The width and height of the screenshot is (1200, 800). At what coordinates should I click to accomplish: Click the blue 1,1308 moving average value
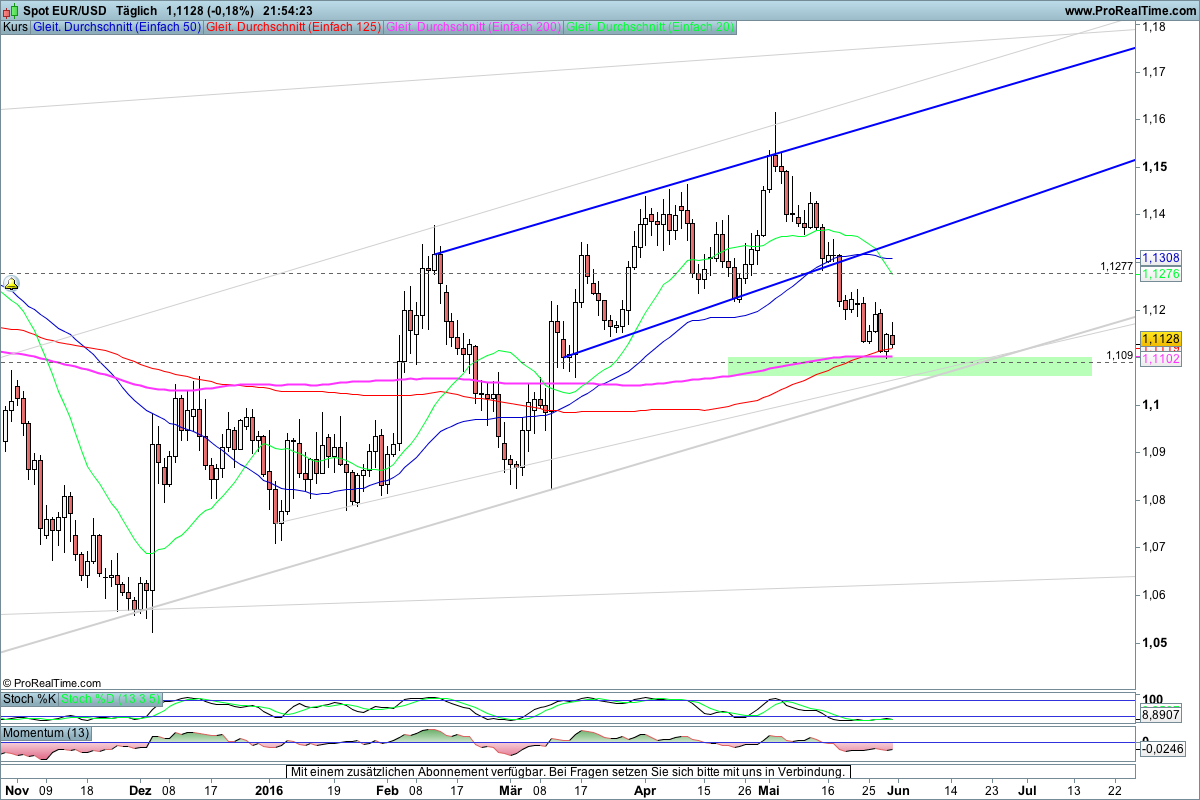click(1161, 258)
